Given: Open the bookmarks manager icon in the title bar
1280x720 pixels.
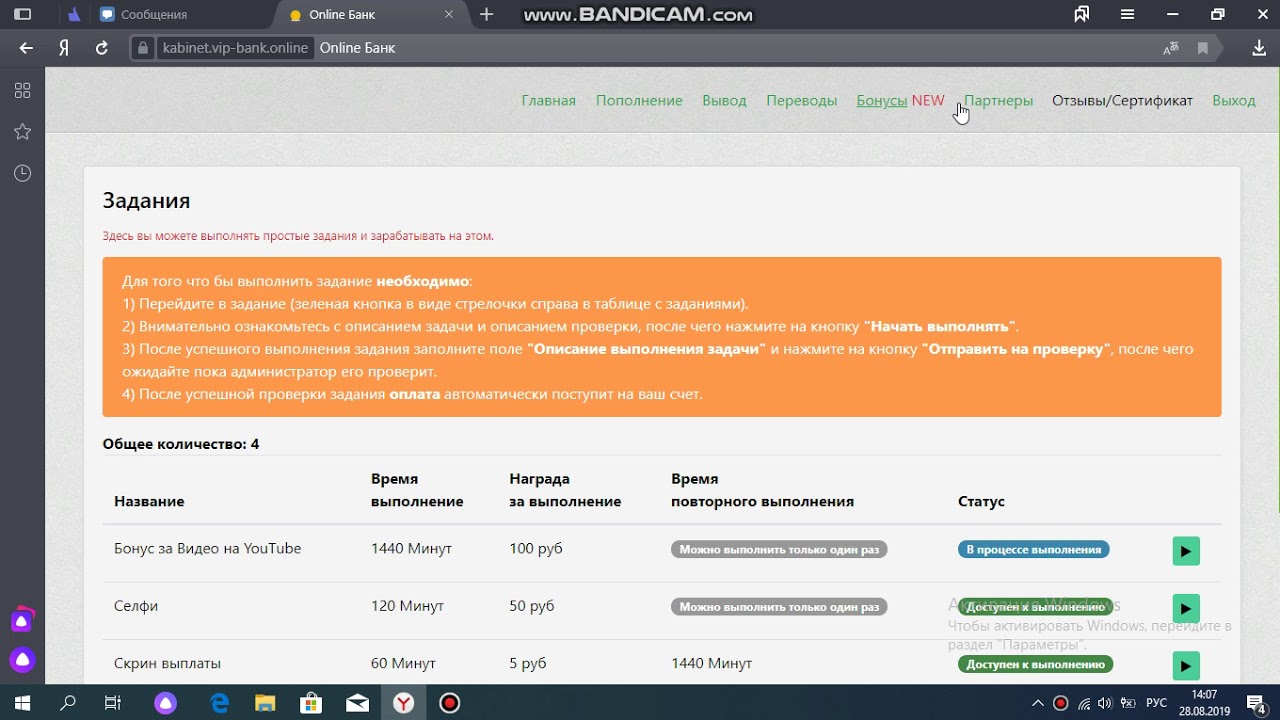Looking at the screenshot, I should tap(1081, 15).
